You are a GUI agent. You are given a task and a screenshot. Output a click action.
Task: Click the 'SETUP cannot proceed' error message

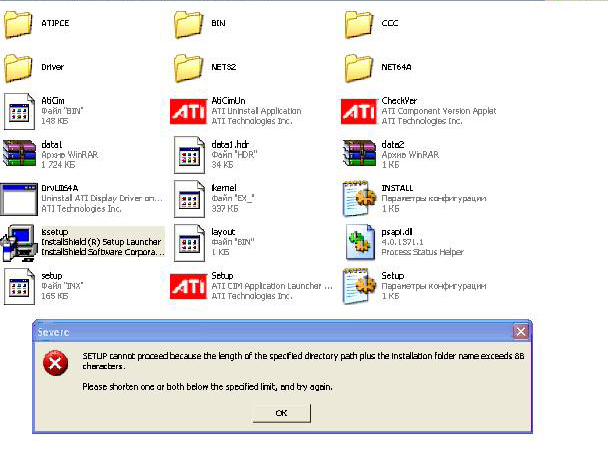click(x=303, y=361)
